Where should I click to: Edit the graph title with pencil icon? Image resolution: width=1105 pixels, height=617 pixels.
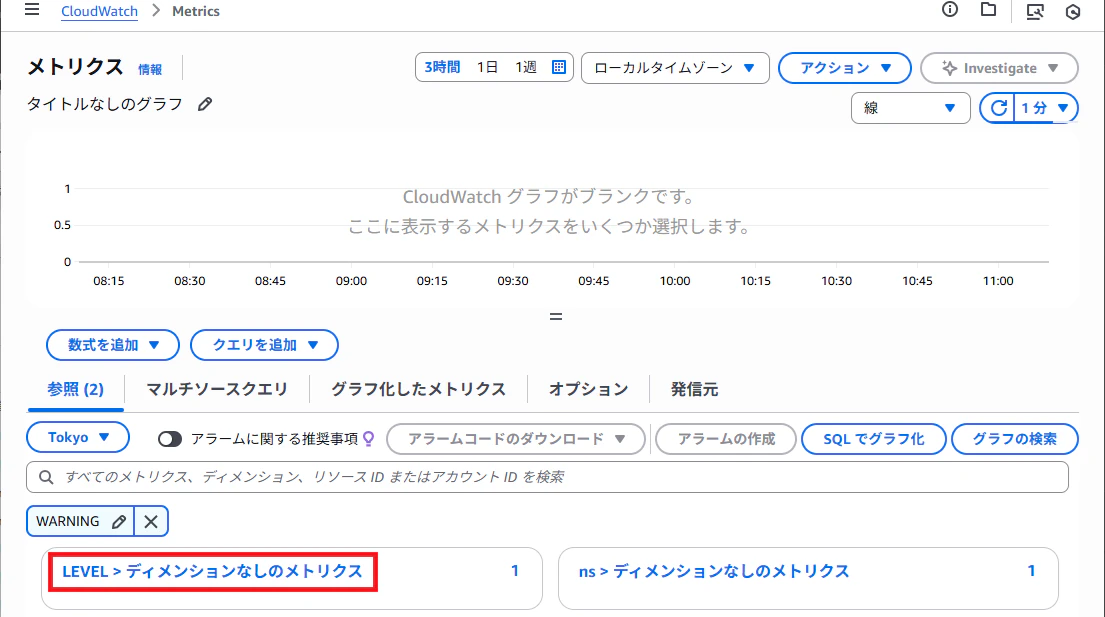[204, 104]
